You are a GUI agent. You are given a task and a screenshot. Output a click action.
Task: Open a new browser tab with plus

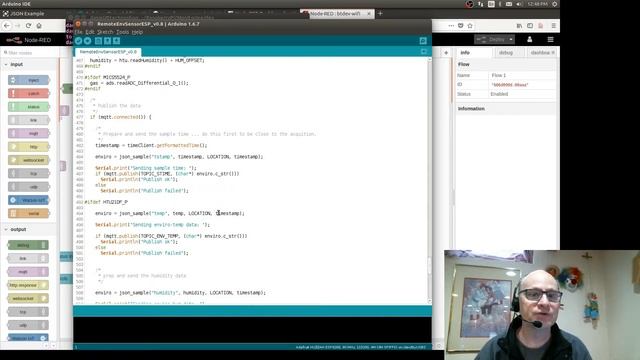pyautogui.click(x=380, y=13)
